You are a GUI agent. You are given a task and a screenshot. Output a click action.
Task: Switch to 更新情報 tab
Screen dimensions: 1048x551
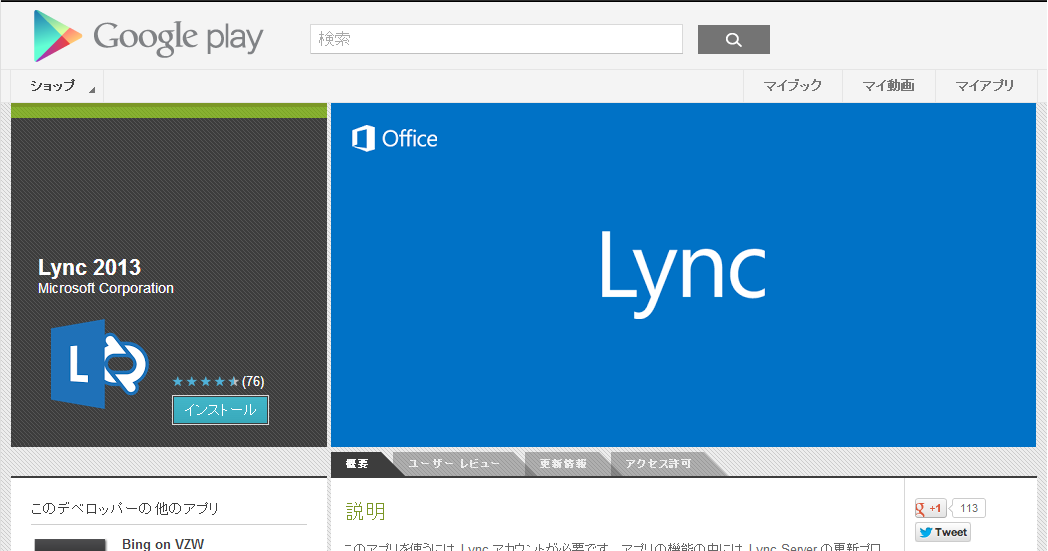(563, 463)
